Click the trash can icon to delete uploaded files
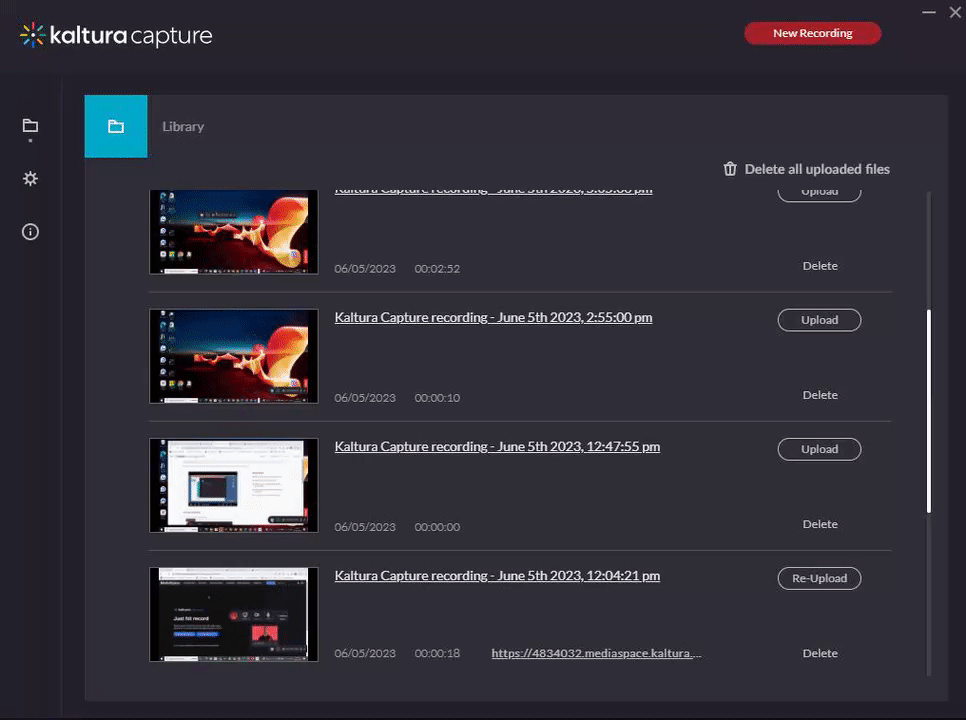Screen dimensions: 966x720 tap(730, 169)
